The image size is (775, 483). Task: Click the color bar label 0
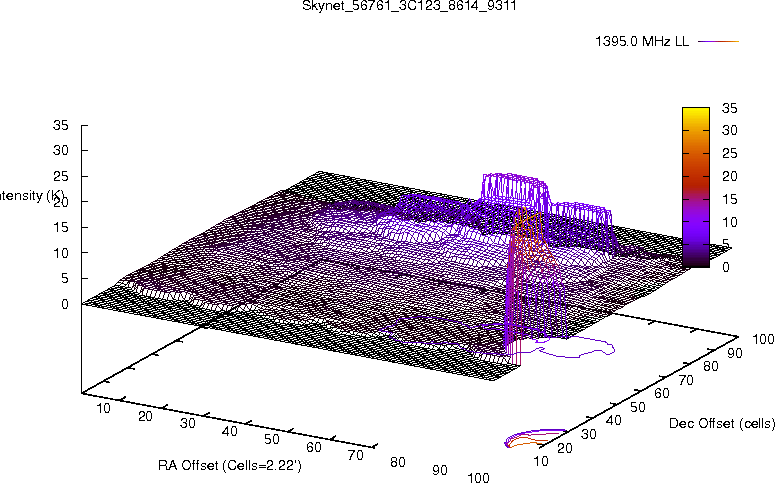(x=726, y=267)
